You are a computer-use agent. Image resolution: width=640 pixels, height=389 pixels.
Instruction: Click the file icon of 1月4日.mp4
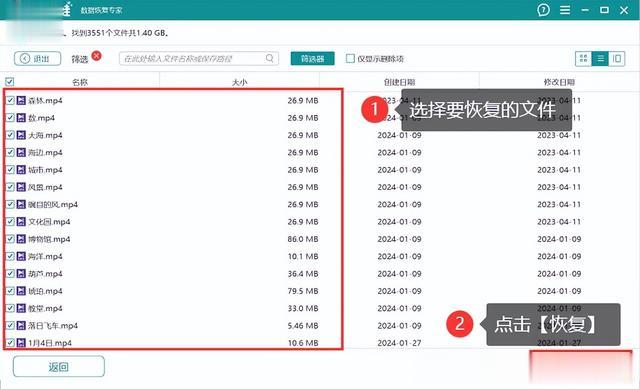[21, 343]
